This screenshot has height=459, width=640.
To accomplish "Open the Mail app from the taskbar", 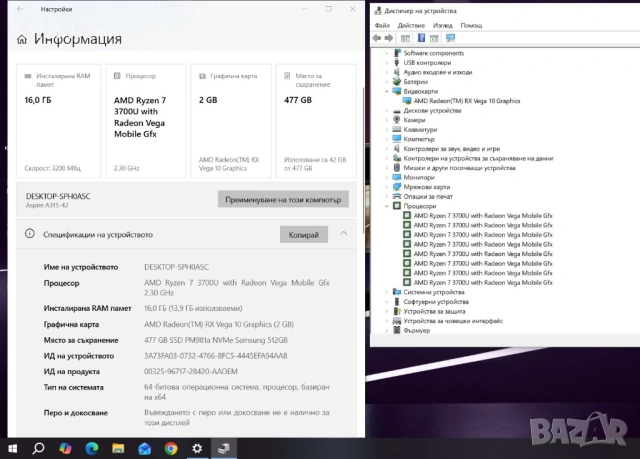I will 145,449.
